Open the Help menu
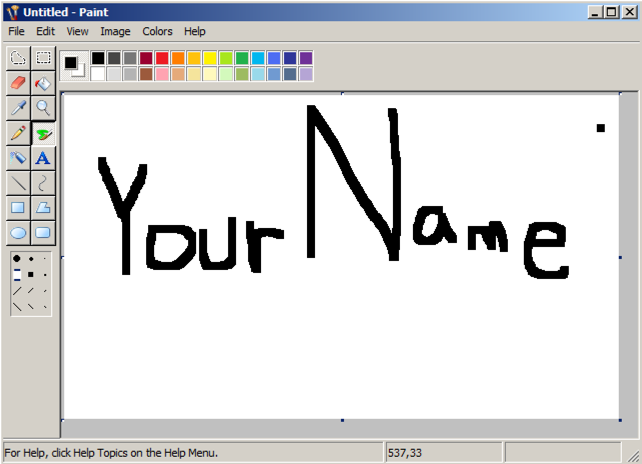The image size is (642, 464). point(194,31)
